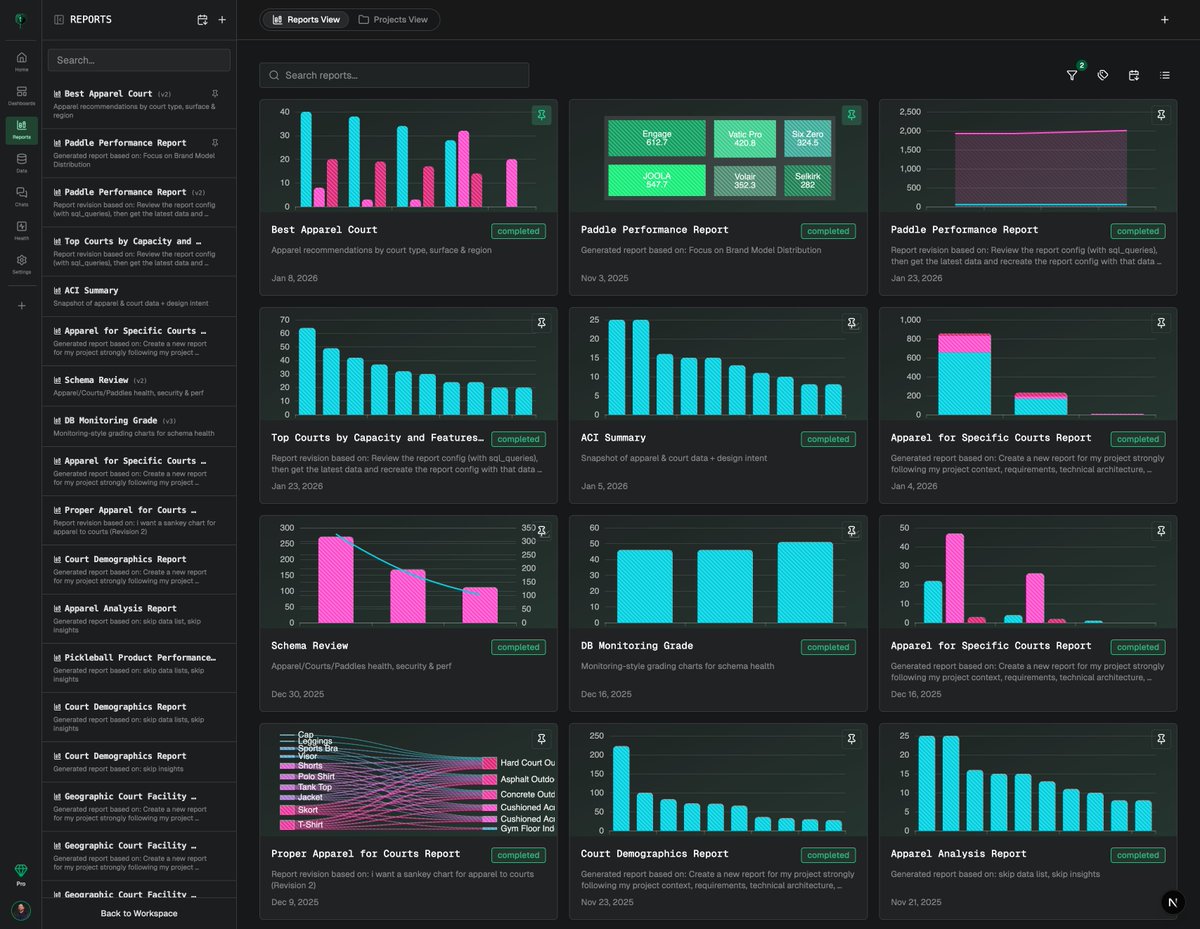Pin the Apparel Analysis Report card
1200x929 pixels.
tap(1161, 739)
